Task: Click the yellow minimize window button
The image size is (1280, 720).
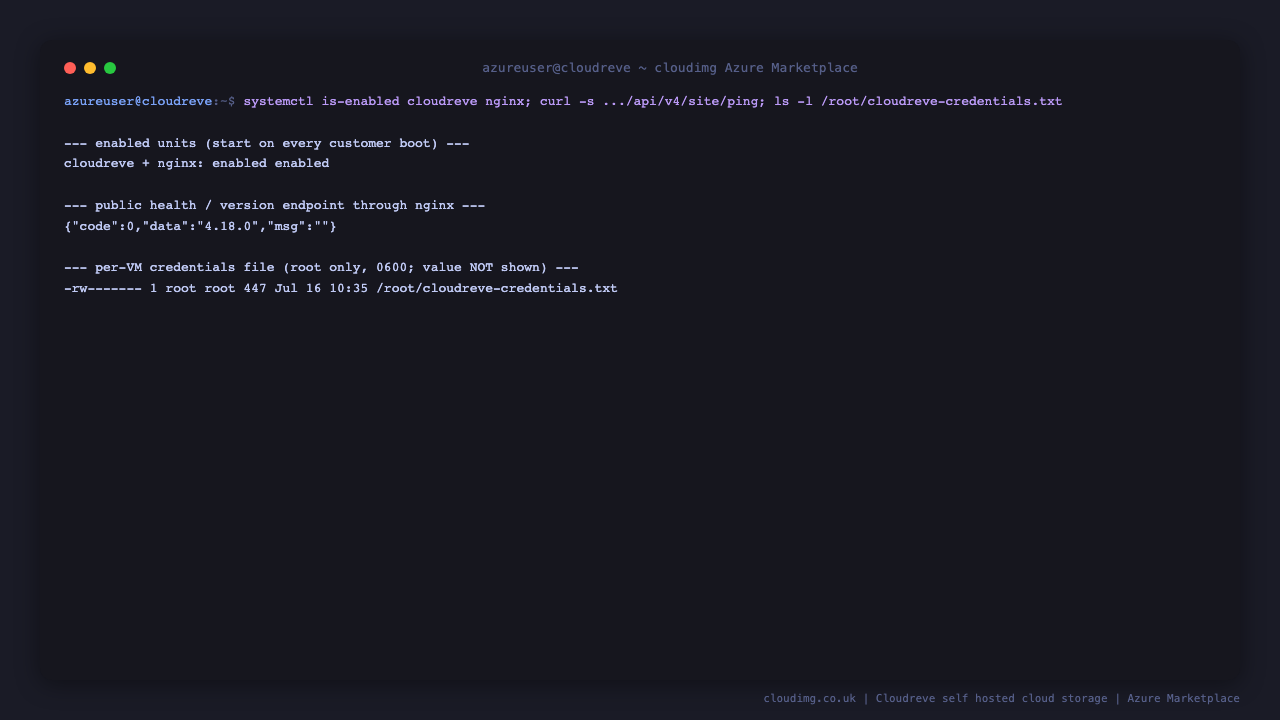Action: tap(90, 68)
